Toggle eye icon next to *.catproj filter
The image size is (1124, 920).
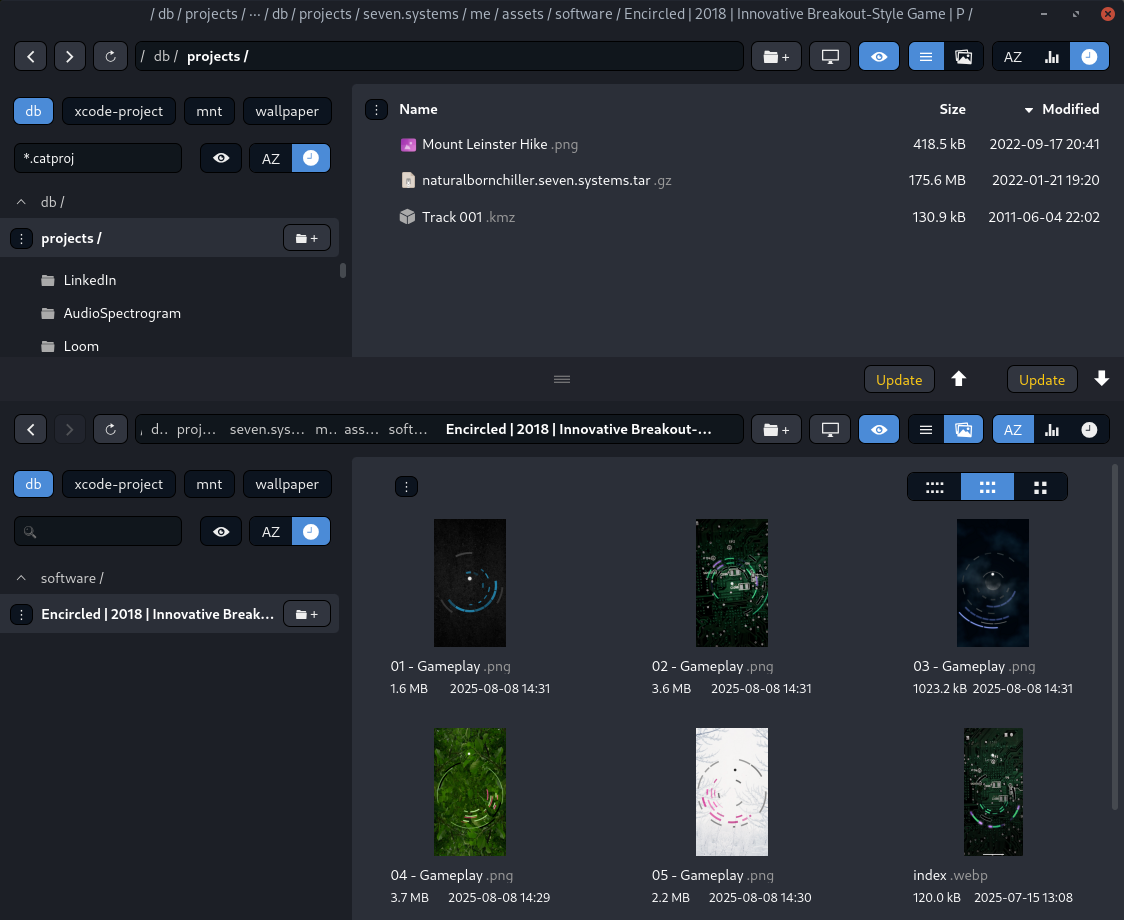tap(221, 158)
